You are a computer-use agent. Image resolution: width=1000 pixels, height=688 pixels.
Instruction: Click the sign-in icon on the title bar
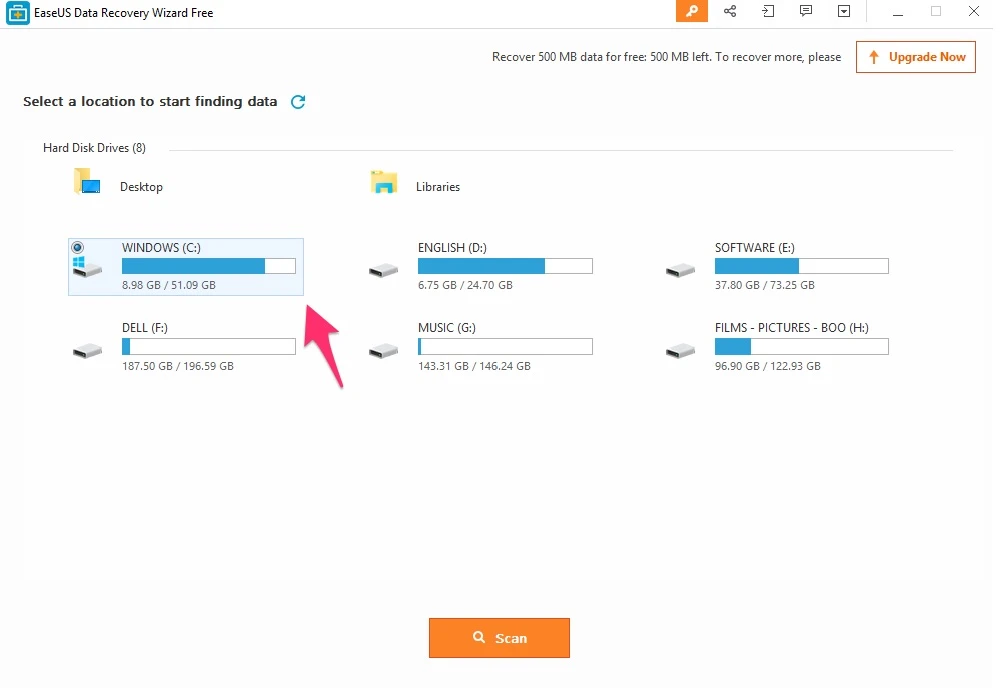tap(768, 12)
